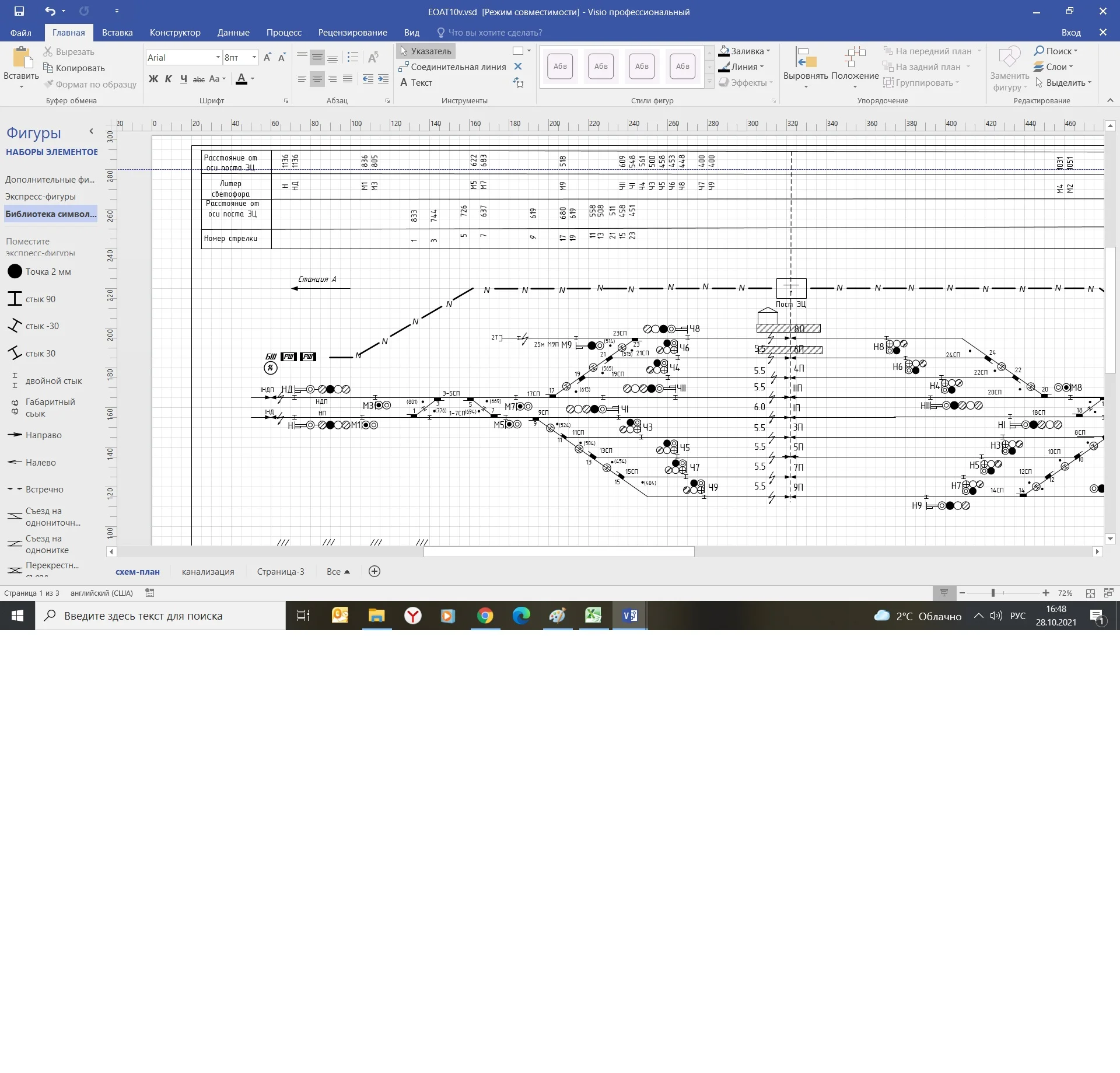Select the Pointer tool (Указатель)

[x=426, y=51]
